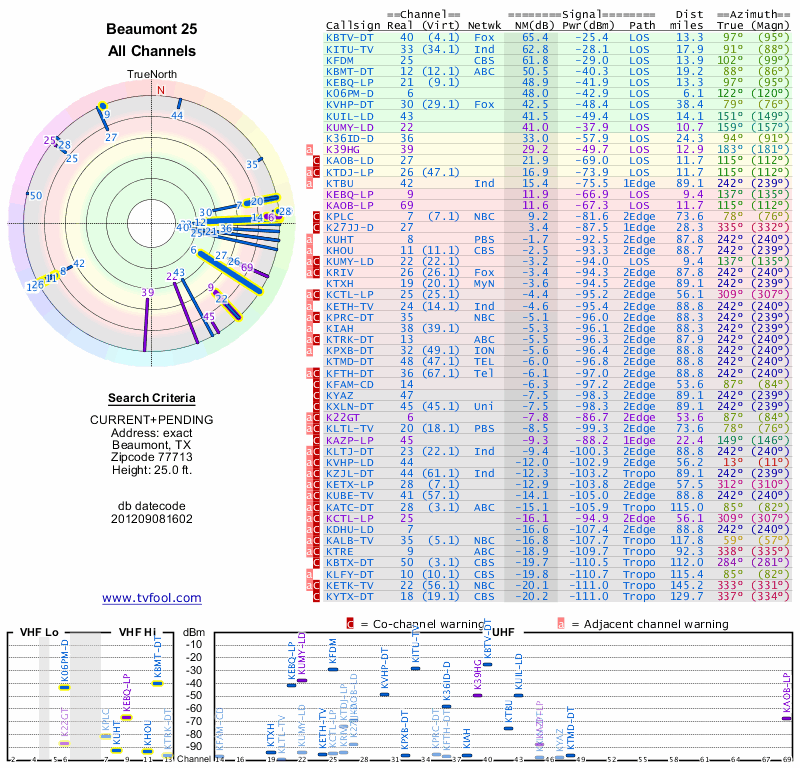Screen dimensions: 800x768
Task: Click KTMD-DT callsign in the table
Action: click(x=350, y=362)
